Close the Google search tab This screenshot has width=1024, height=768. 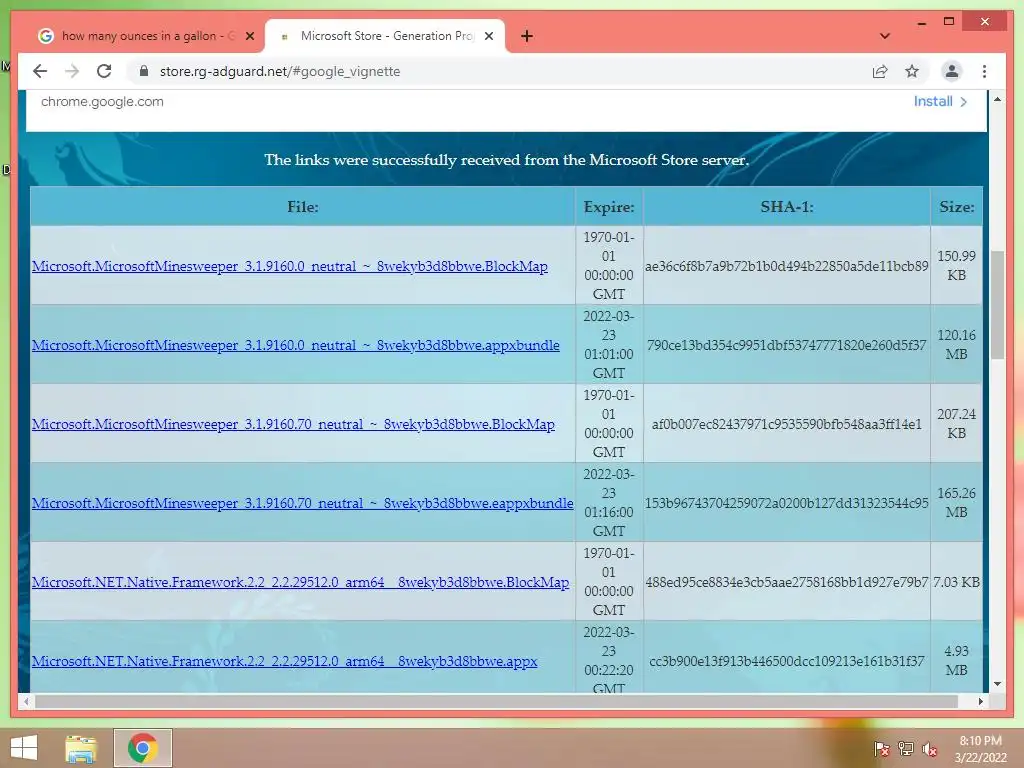click(249, 36)
